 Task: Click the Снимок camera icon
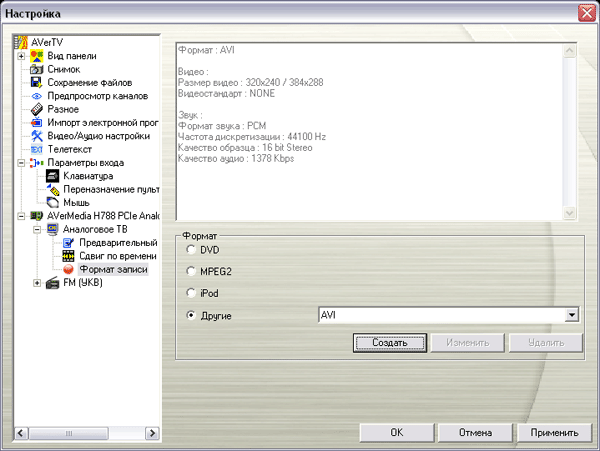(x=37, y=69)
